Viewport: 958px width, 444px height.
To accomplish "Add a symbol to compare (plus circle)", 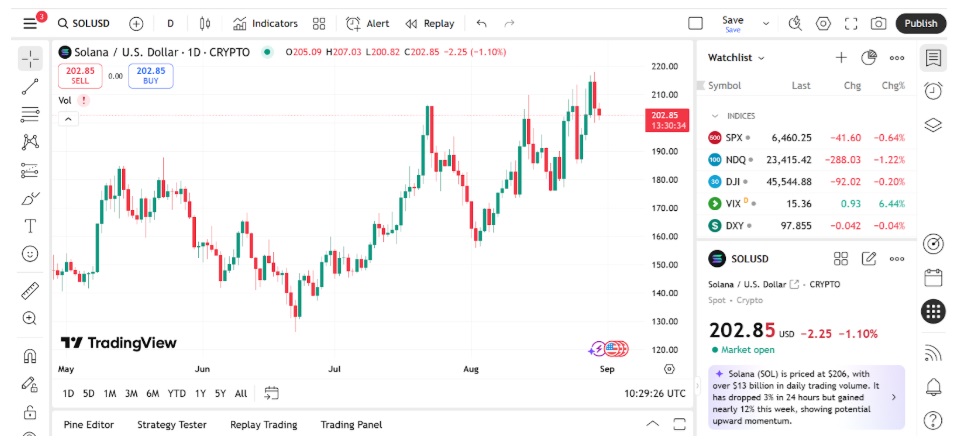I will click(136, 24).
